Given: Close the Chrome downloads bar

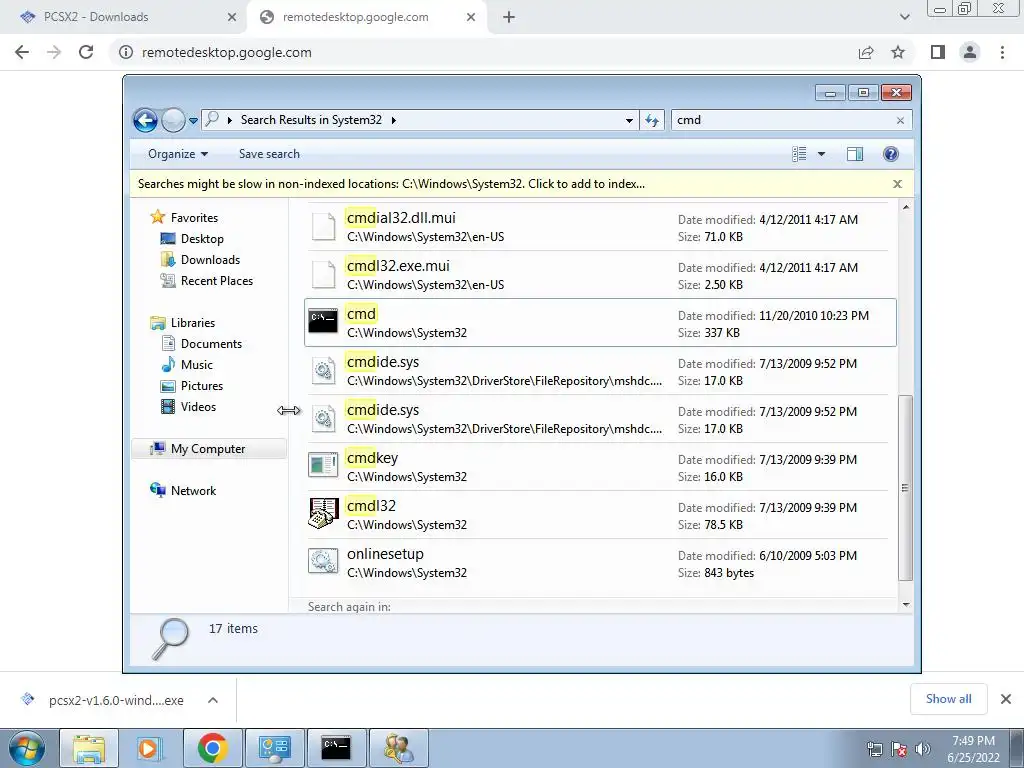Looking at the screenshot, I should [x=1006, y=699].
